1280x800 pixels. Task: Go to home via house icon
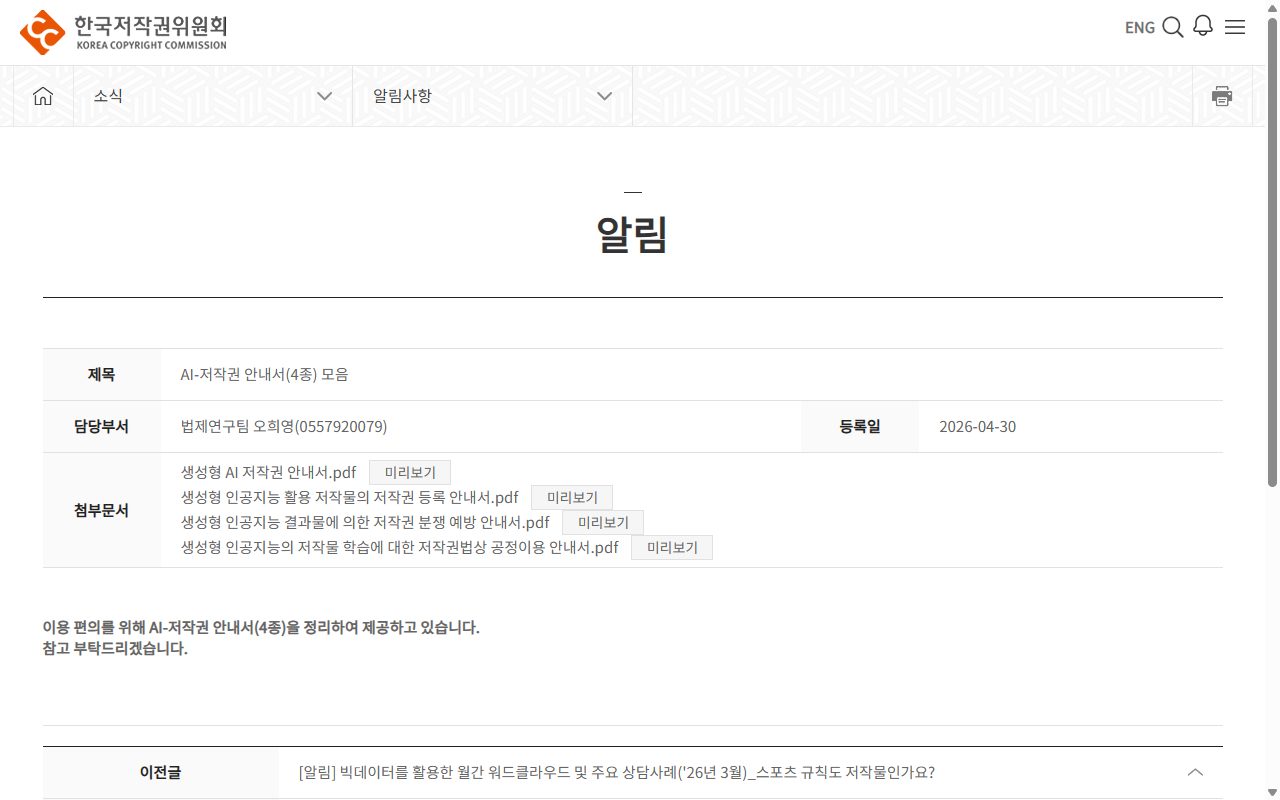(x=43, y=96)
